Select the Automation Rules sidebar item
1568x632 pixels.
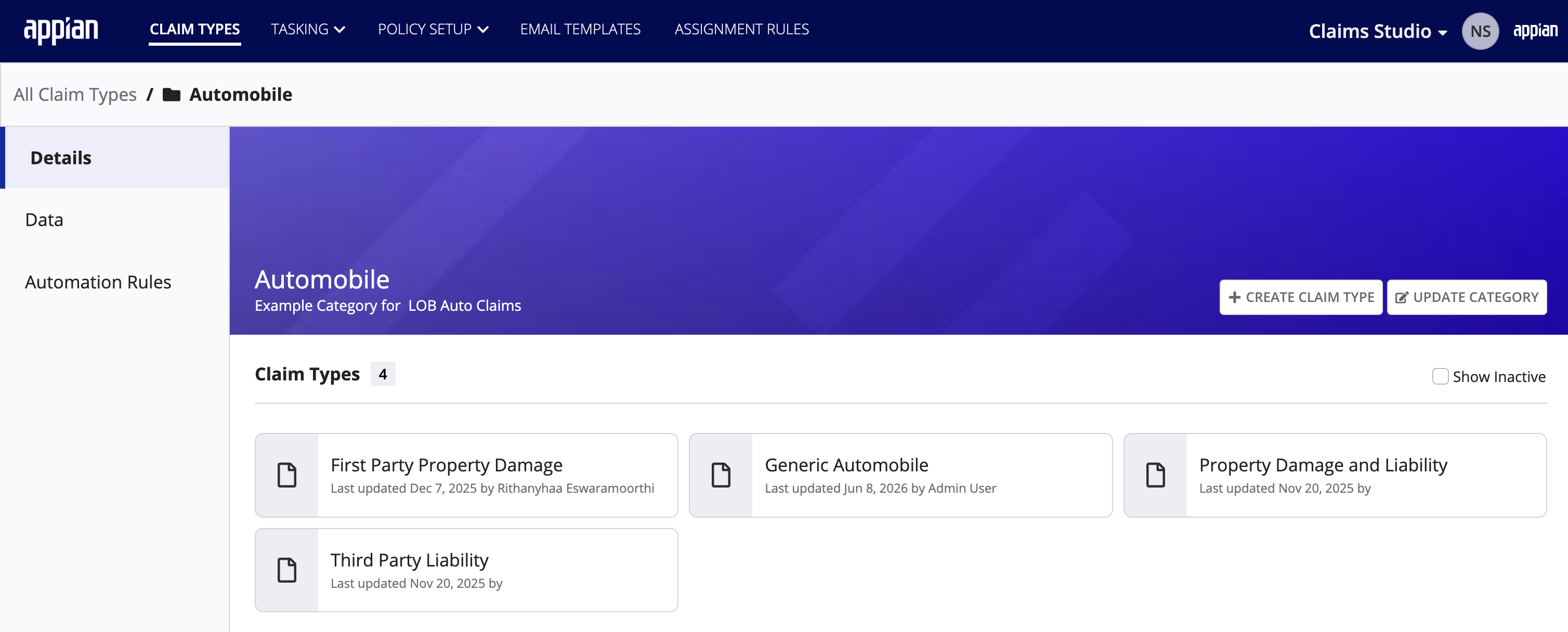click(114, 282)
